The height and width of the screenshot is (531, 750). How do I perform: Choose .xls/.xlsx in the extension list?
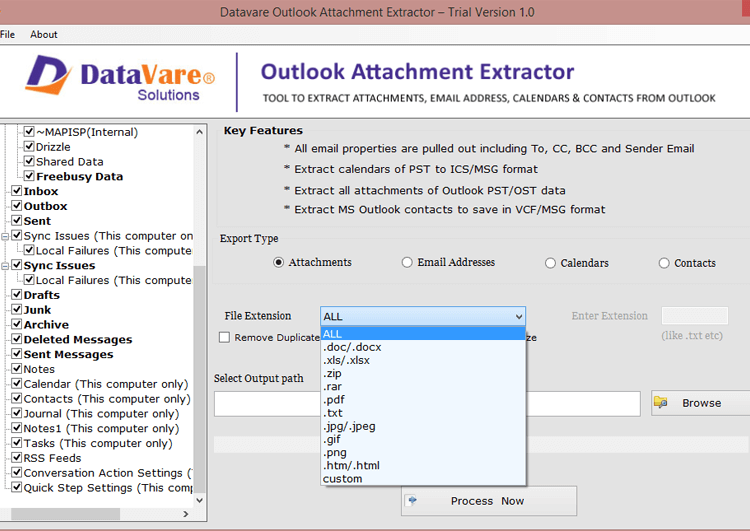(423, 360)
